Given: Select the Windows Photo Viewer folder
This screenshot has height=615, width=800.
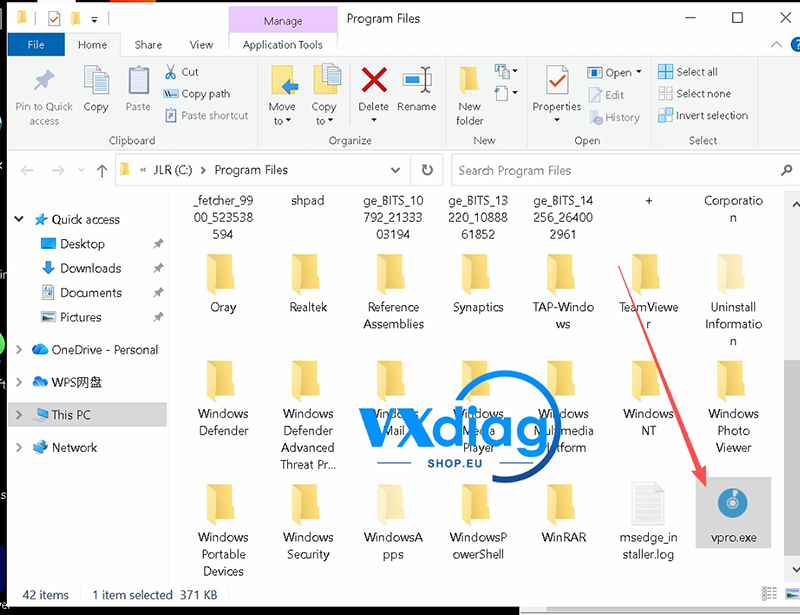Looking at the screenshot, I should (x=733, y=407).
